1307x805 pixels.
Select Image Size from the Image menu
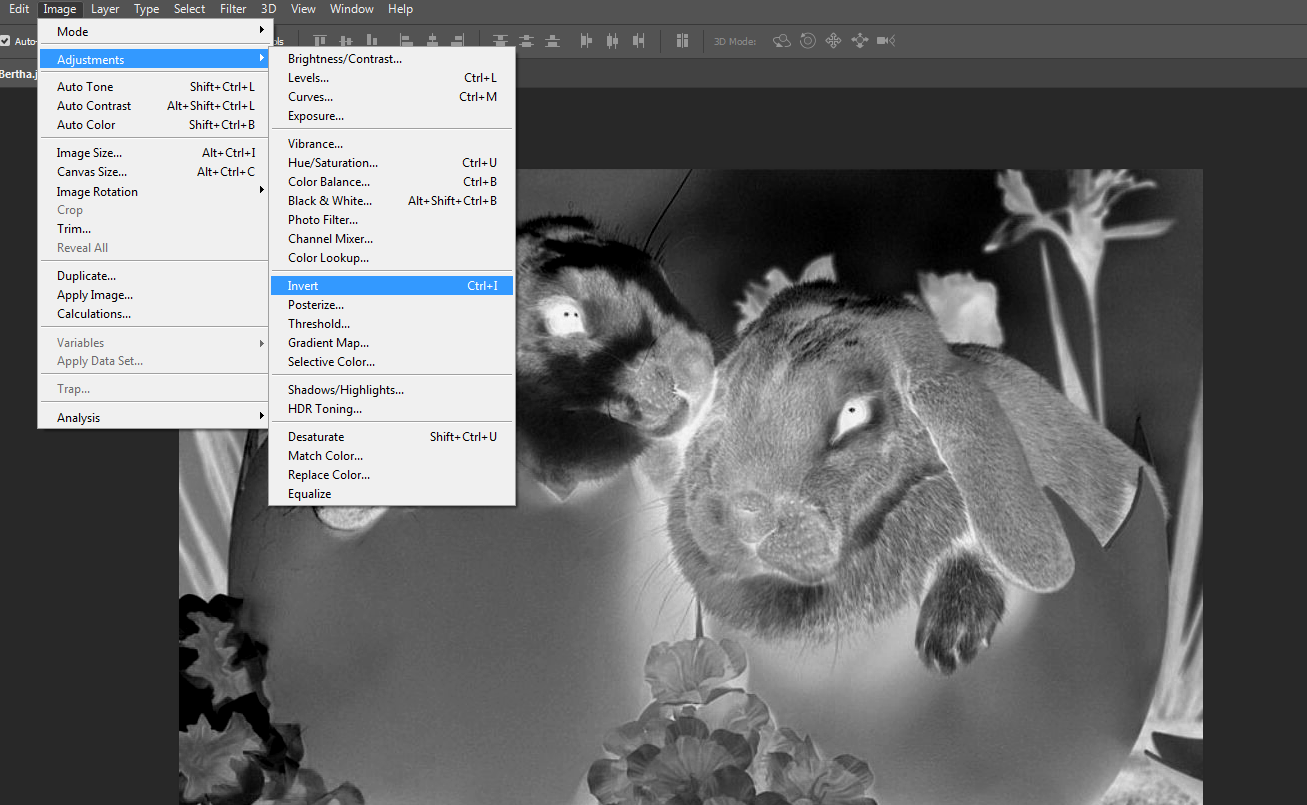click(x=151, y=153)
